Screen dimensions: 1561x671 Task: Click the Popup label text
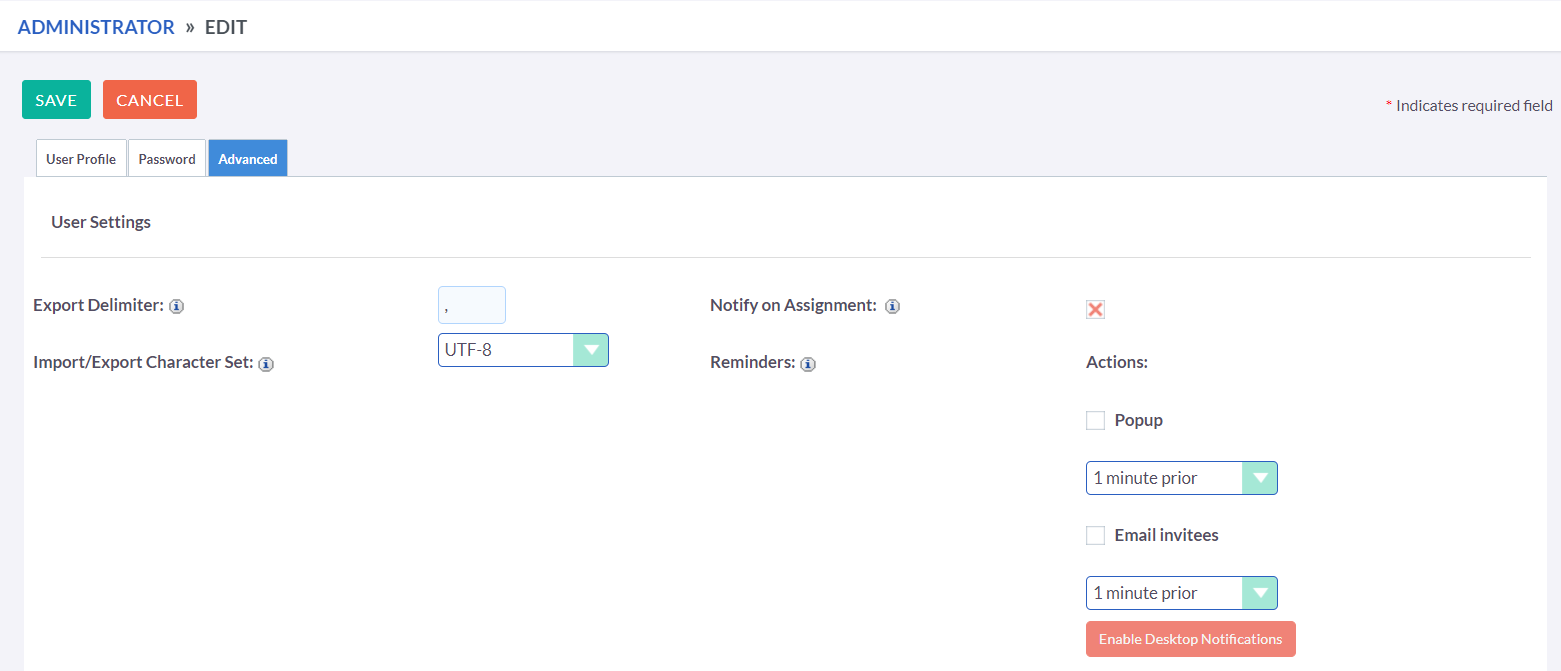[x=1139, y=420]
